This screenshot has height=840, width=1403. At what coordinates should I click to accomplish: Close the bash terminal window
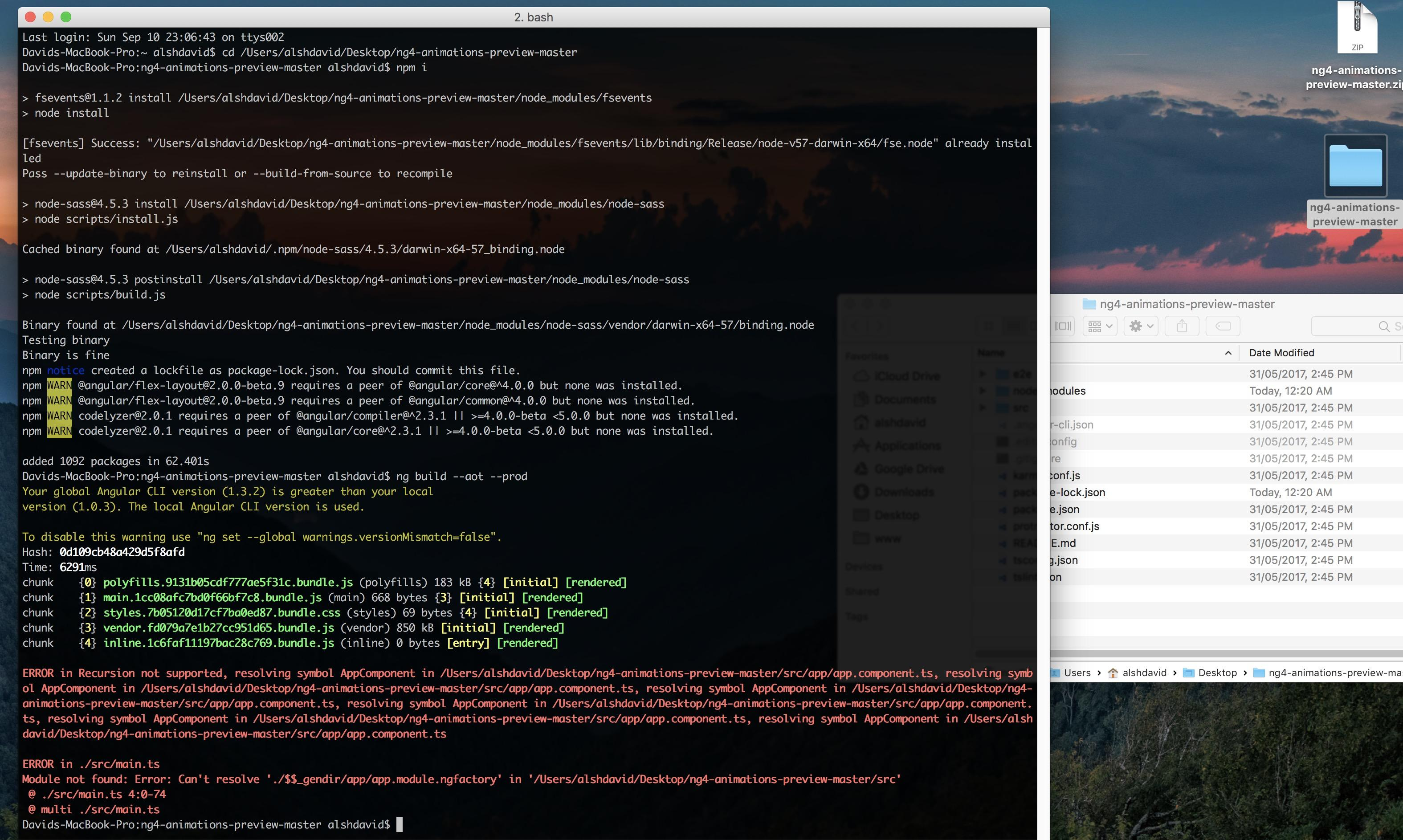31,17
